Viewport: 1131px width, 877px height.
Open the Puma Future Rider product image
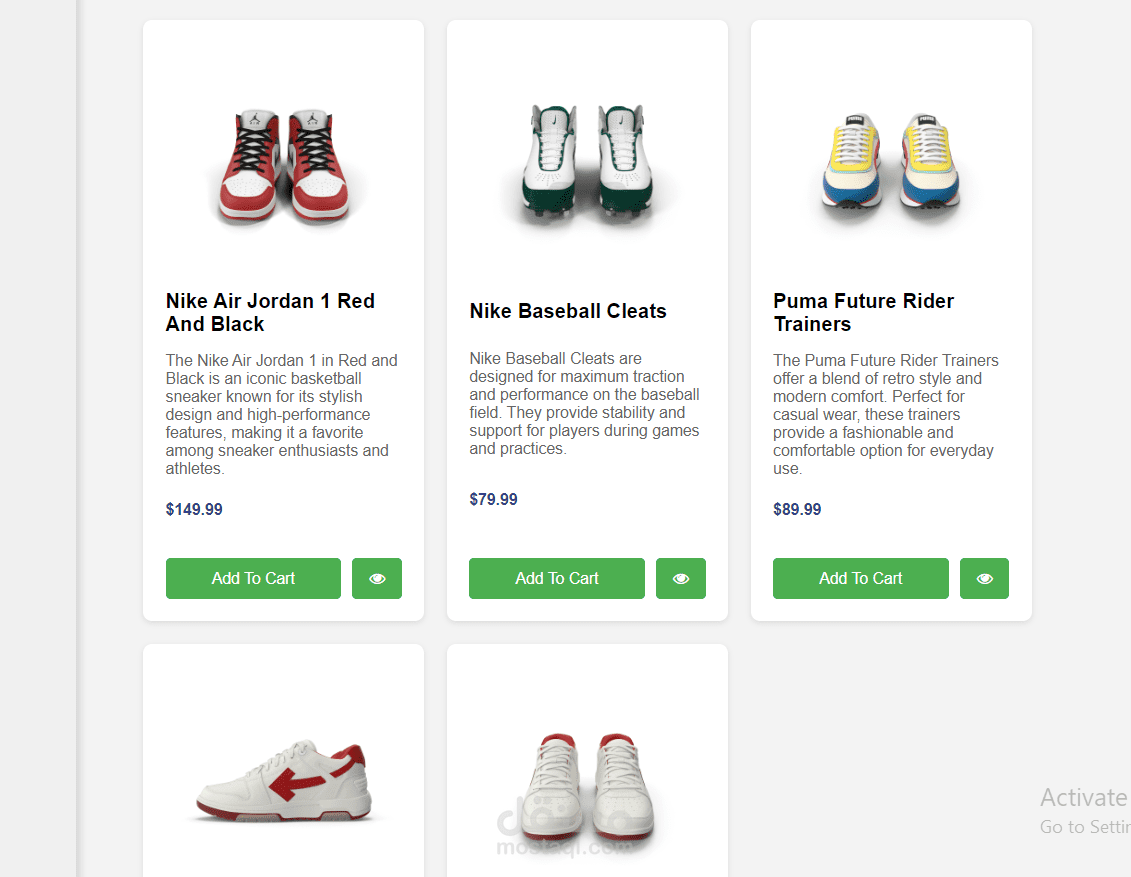coord(891,160)
